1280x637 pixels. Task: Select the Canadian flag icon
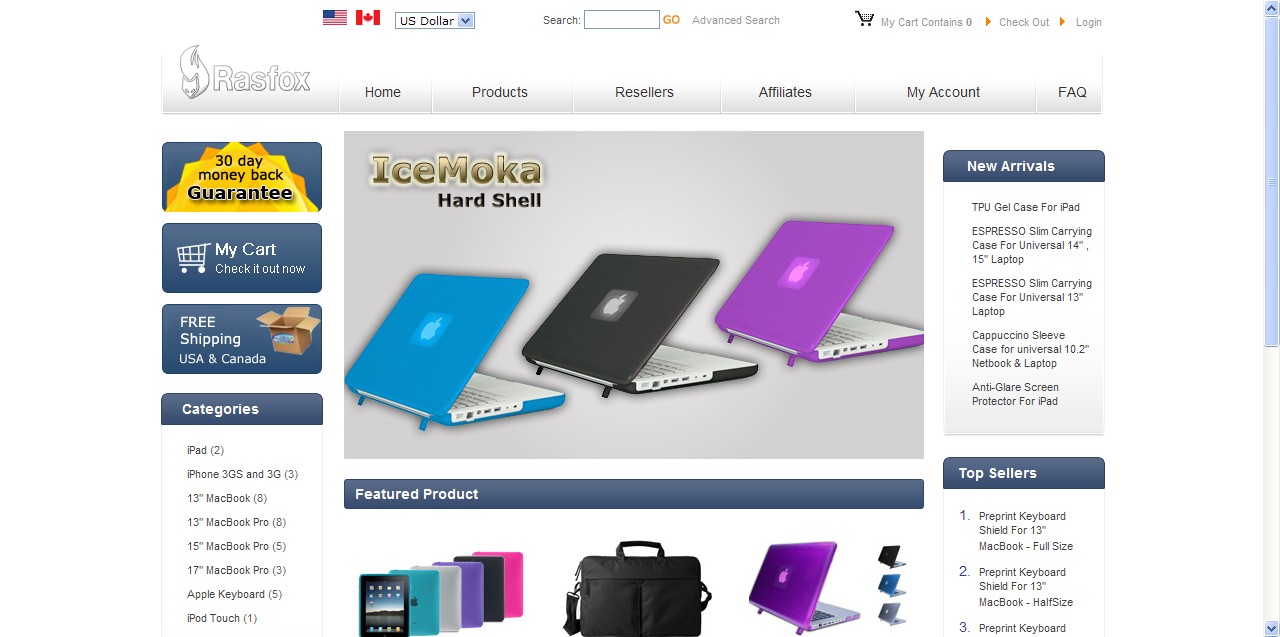368,17
